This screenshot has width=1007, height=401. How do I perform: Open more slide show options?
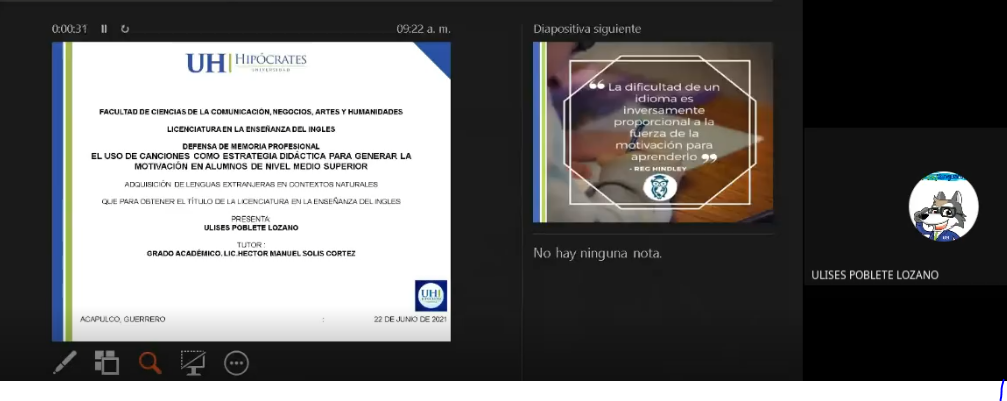pyautogui.click(x=236, y=363)
